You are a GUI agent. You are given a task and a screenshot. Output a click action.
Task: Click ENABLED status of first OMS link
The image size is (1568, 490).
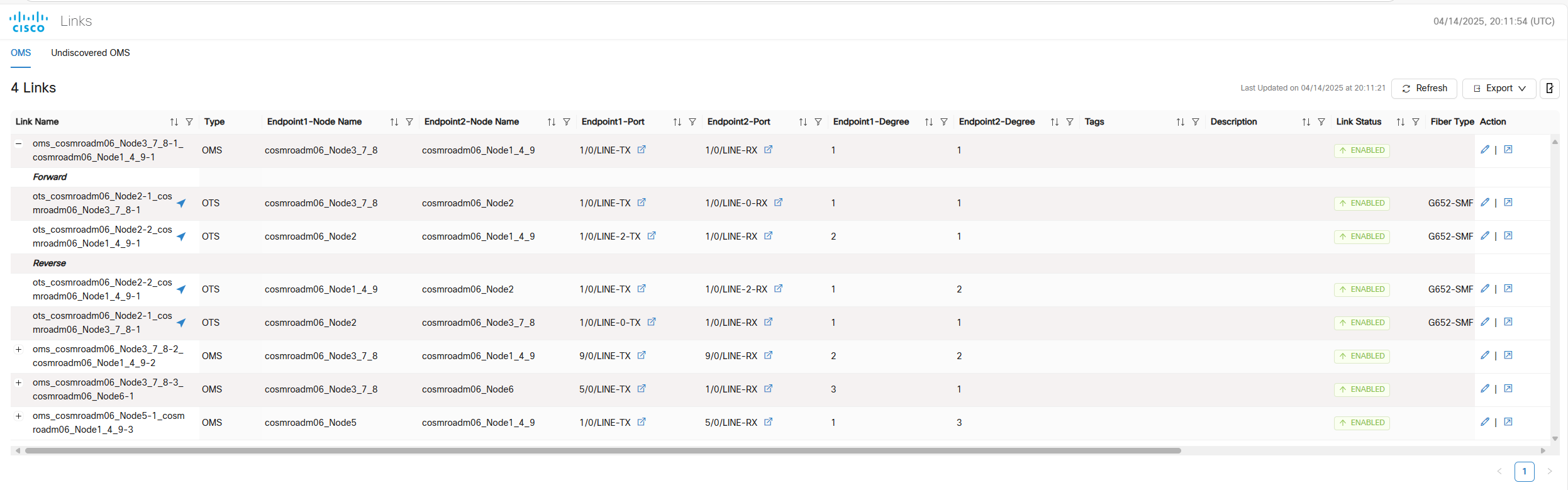(1362, 150)
